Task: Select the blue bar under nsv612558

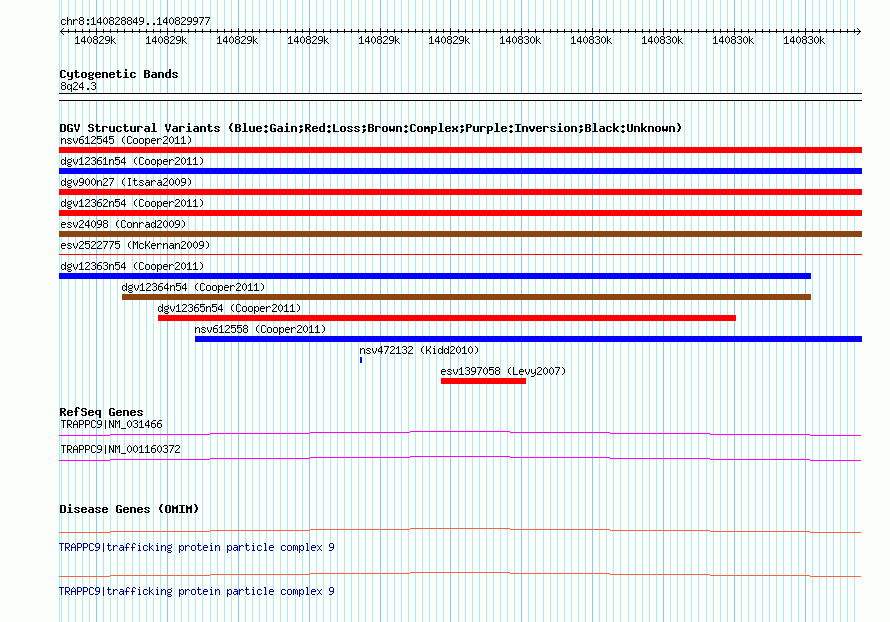Action: [528, 339]
